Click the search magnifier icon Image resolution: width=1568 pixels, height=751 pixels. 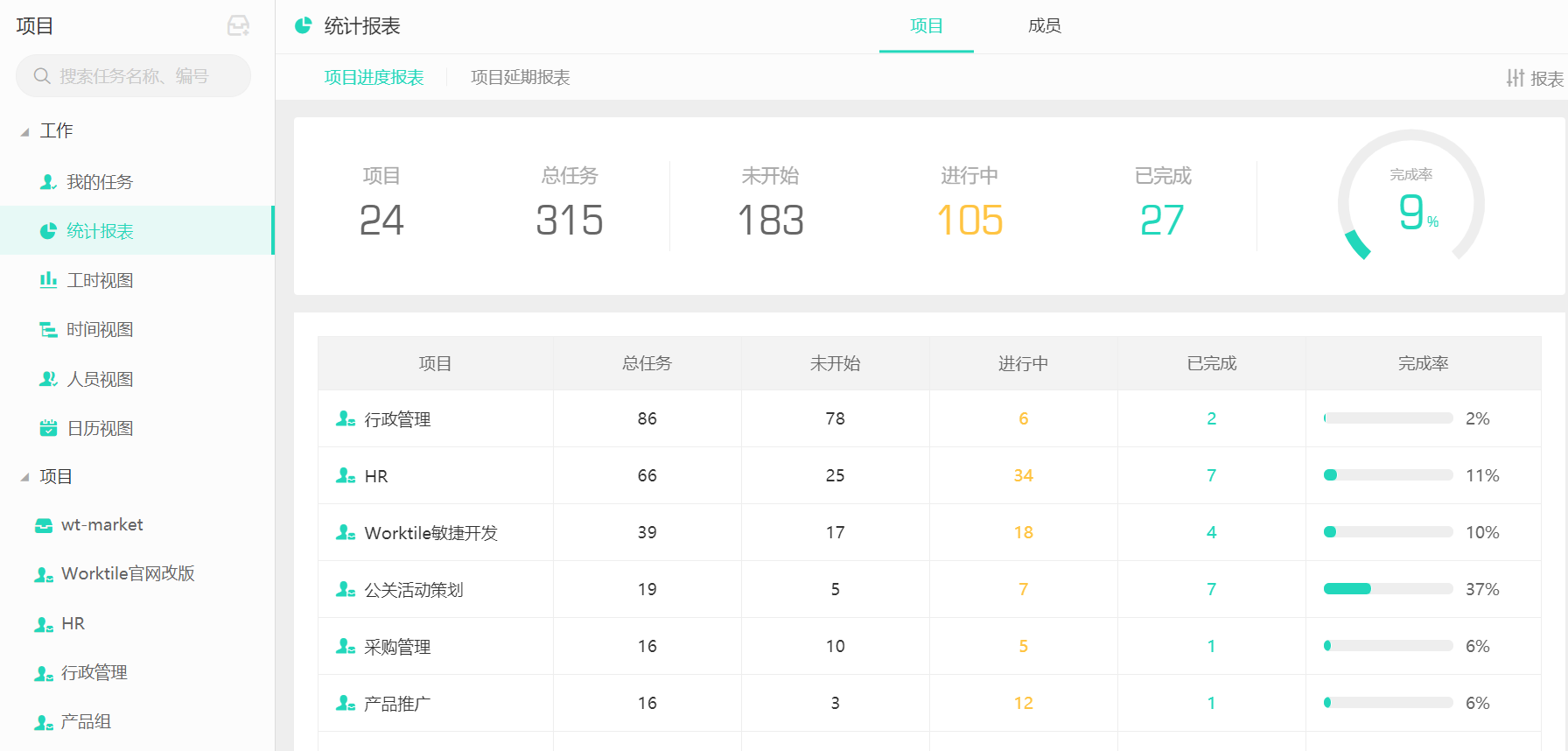click(x=42, y=76)
